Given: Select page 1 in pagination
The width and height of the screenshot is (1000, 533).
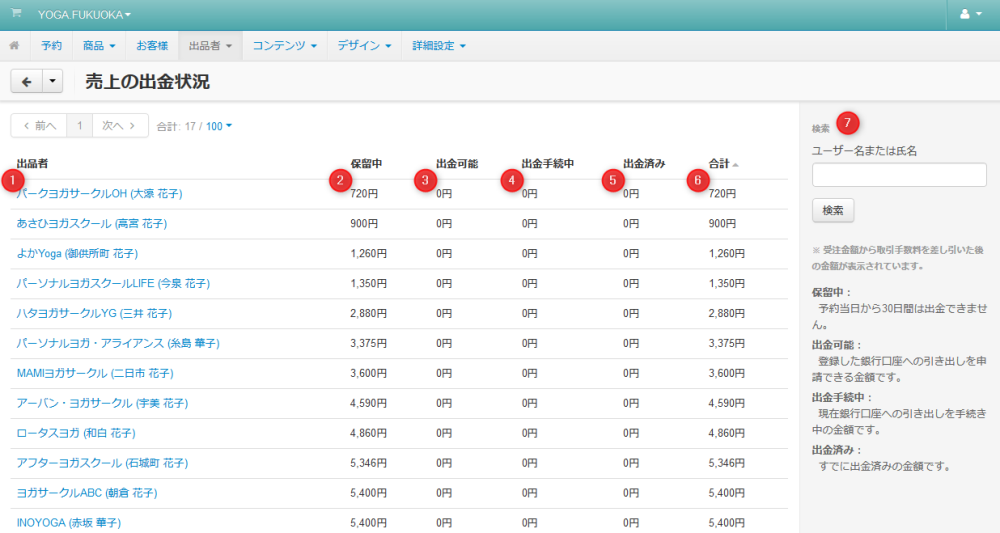Looking at the screenshot, I should pos(80,126).
